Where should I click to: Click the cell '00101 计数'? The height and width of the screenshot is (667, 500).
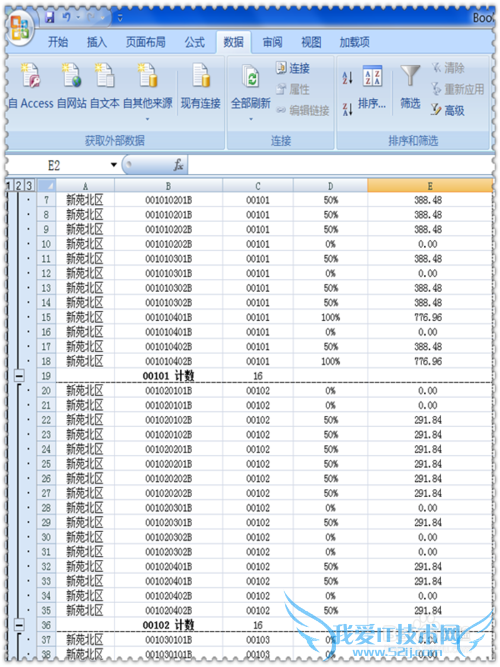pos(169,376)
